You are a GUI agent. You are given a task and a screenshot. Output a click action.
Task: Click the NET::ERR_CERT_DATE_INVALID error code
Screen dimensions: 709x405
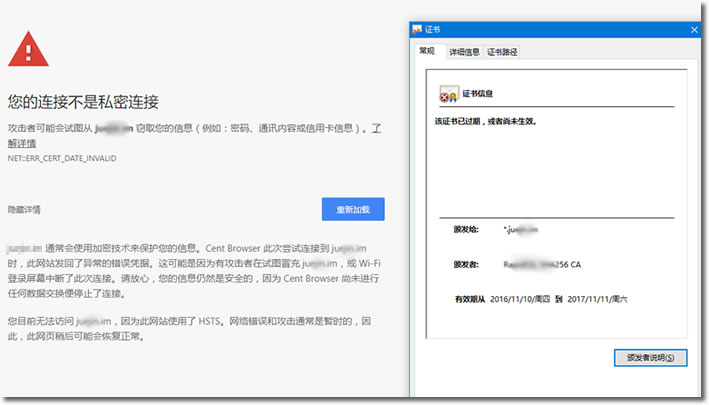[63, 158]
